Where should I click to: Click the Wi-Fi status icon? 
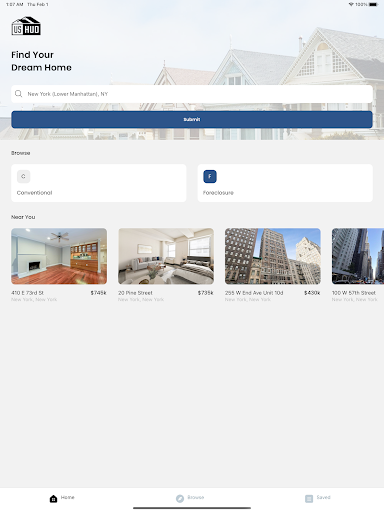tap(351, 4)
